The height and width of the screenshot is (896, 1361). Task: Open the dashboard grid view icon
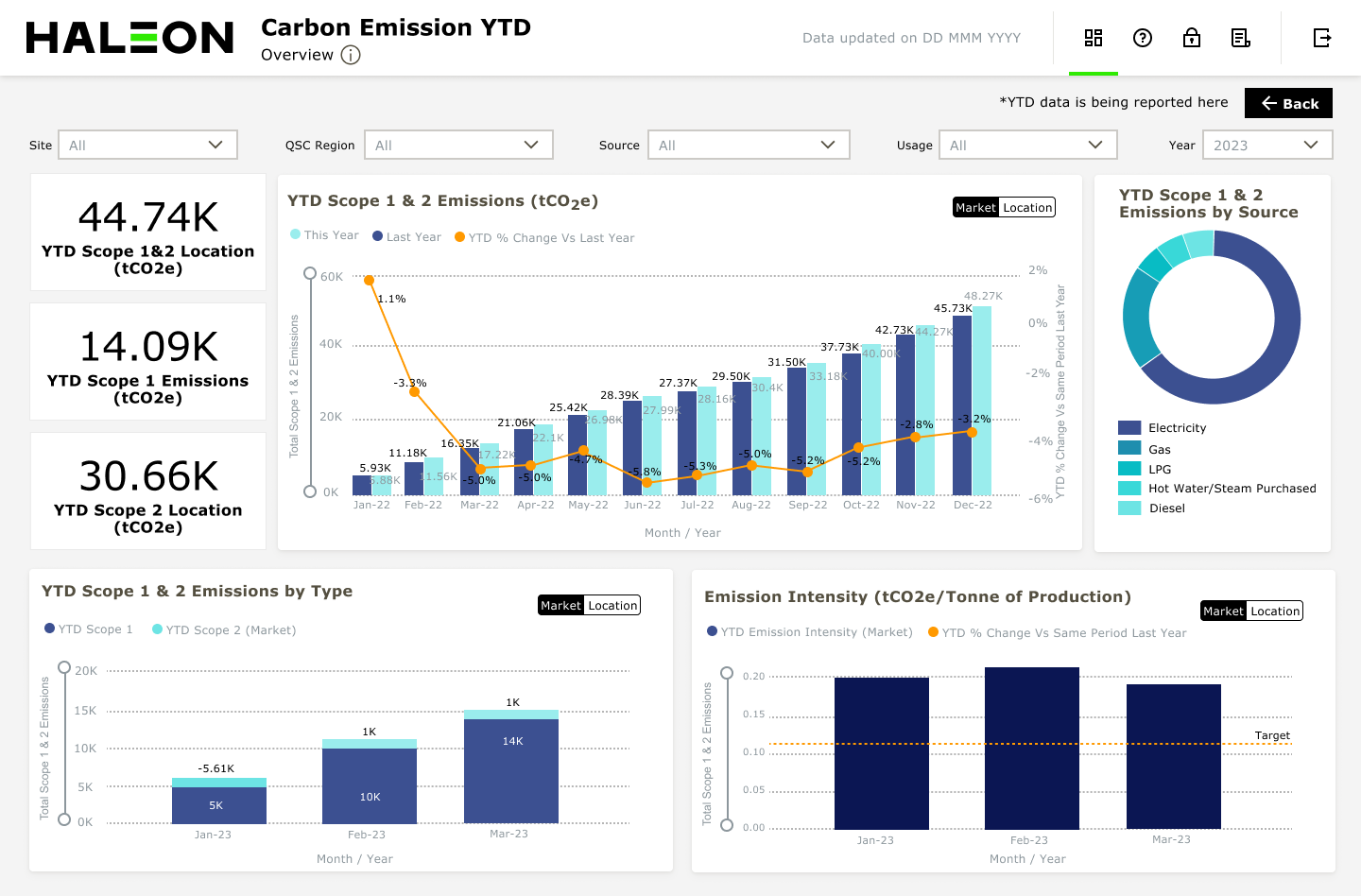pos(1094,38)
